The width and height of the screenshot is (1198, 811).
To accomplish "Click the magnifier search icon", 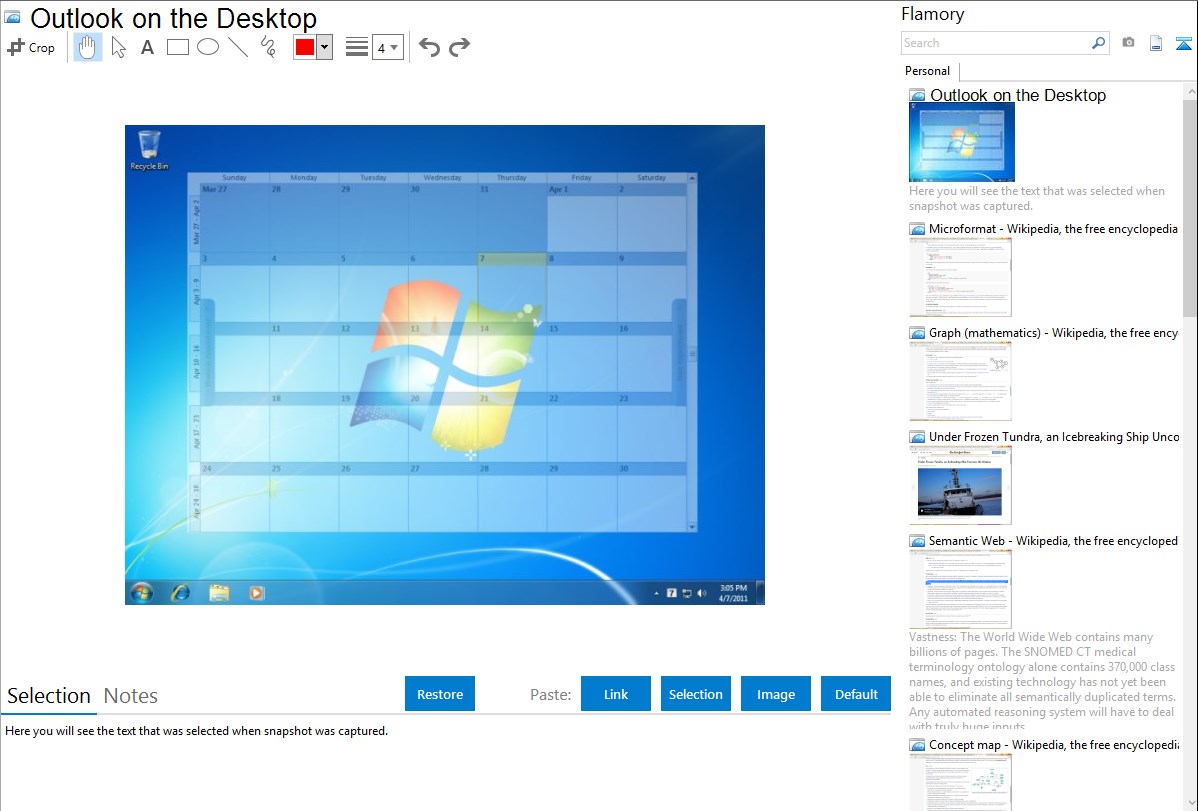I will tap(1098, 43).
